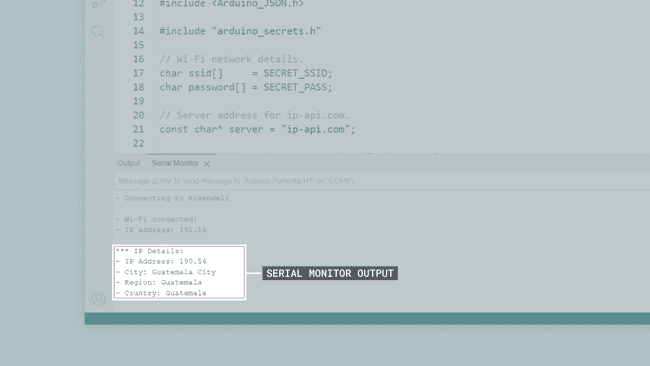
Task: Click the line 21 server constant
Action: [257, 129]
